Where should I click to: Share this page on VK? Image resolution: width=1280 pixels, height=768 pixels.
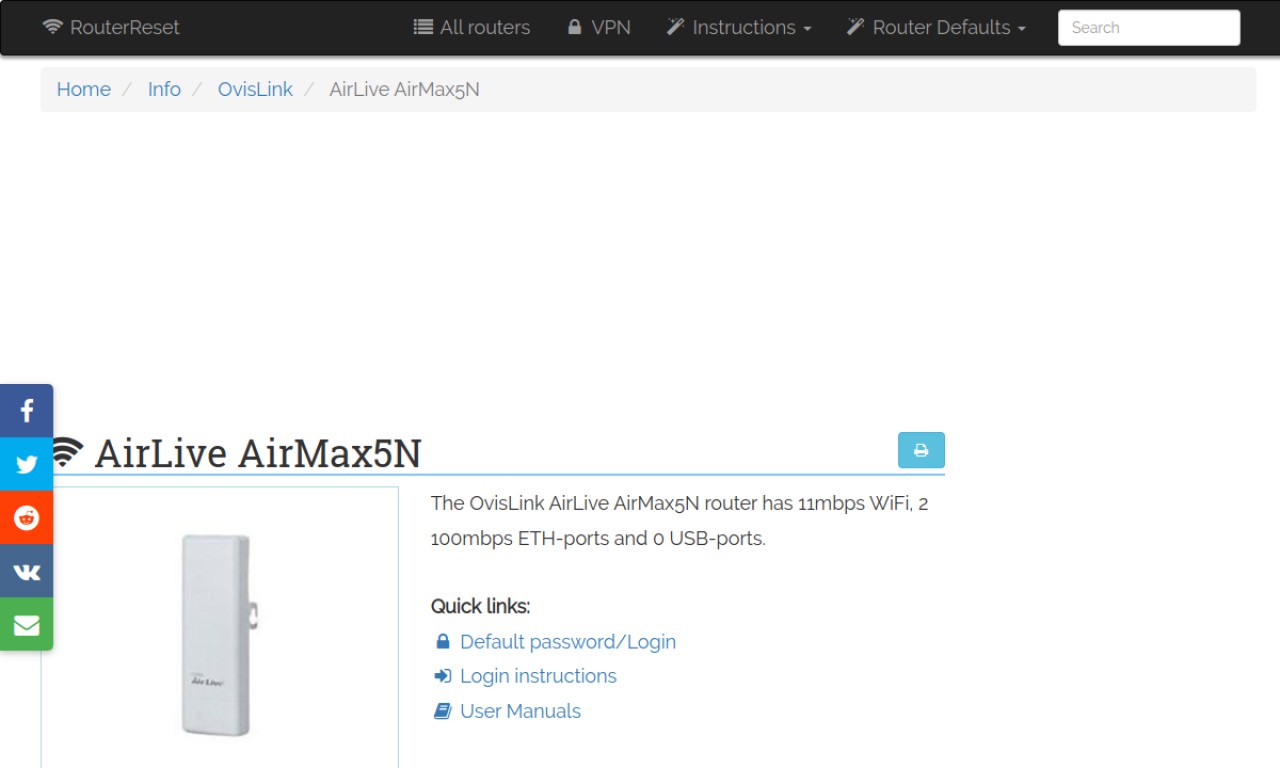coord(26,571)
